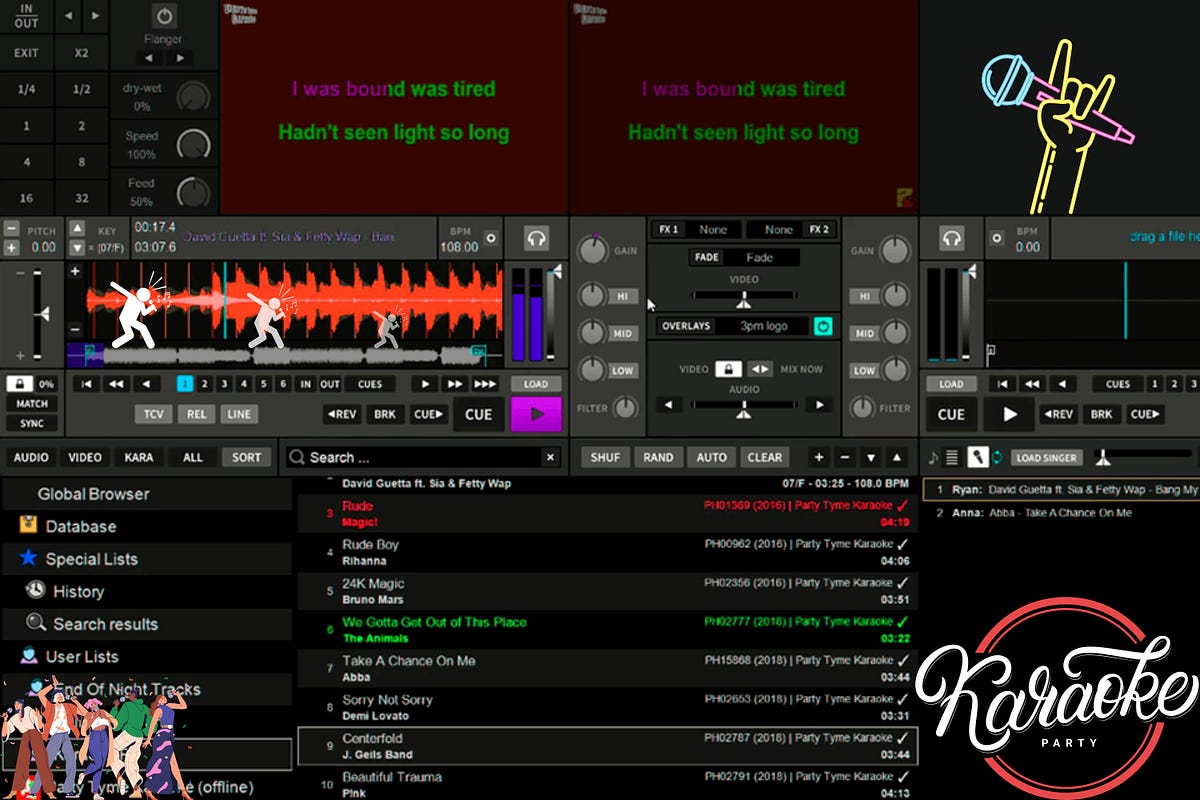Viewport: 1200px width, 800px height.
Task: Open the FX 1 effect selector showing None
Action: [713, 229]
